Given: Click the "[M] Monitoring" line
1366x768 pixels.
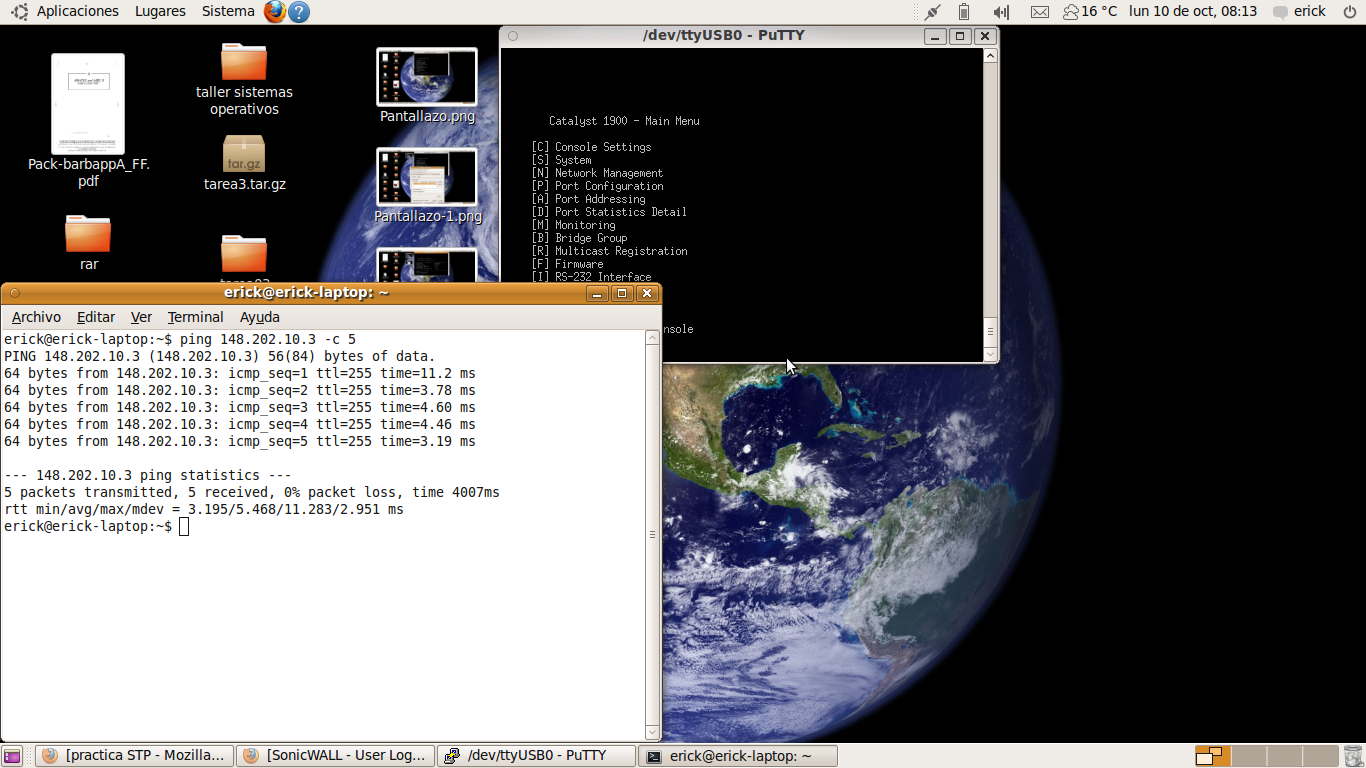Looking at the screenshot, I should pyautogui.click(x=573, y=225).
